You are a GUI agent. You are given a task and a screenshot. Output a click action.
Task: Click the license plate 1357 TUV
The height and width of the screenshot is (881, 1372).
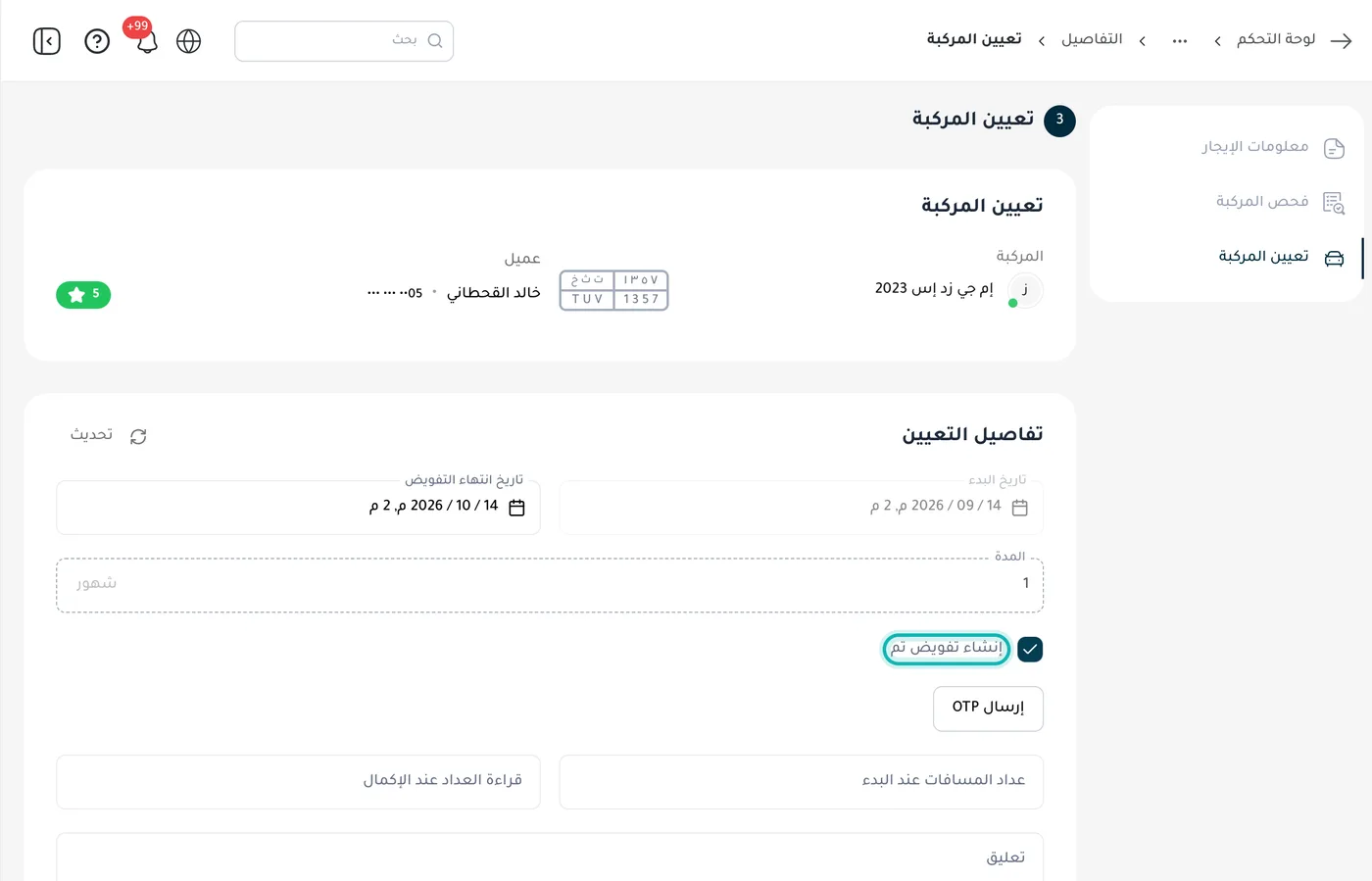click(613, 290)
